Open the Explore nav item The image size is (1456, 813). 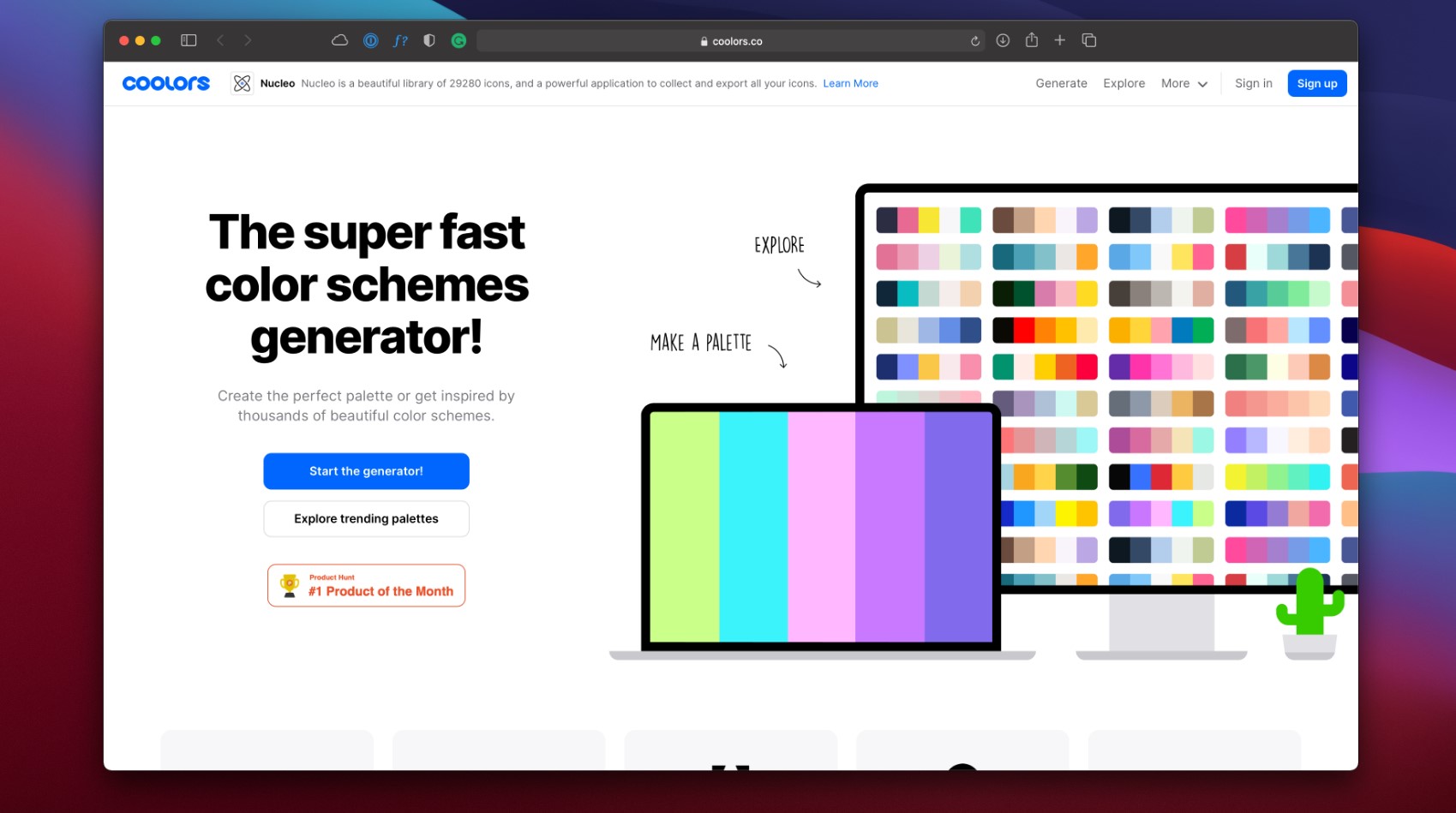pos(1124,83)
